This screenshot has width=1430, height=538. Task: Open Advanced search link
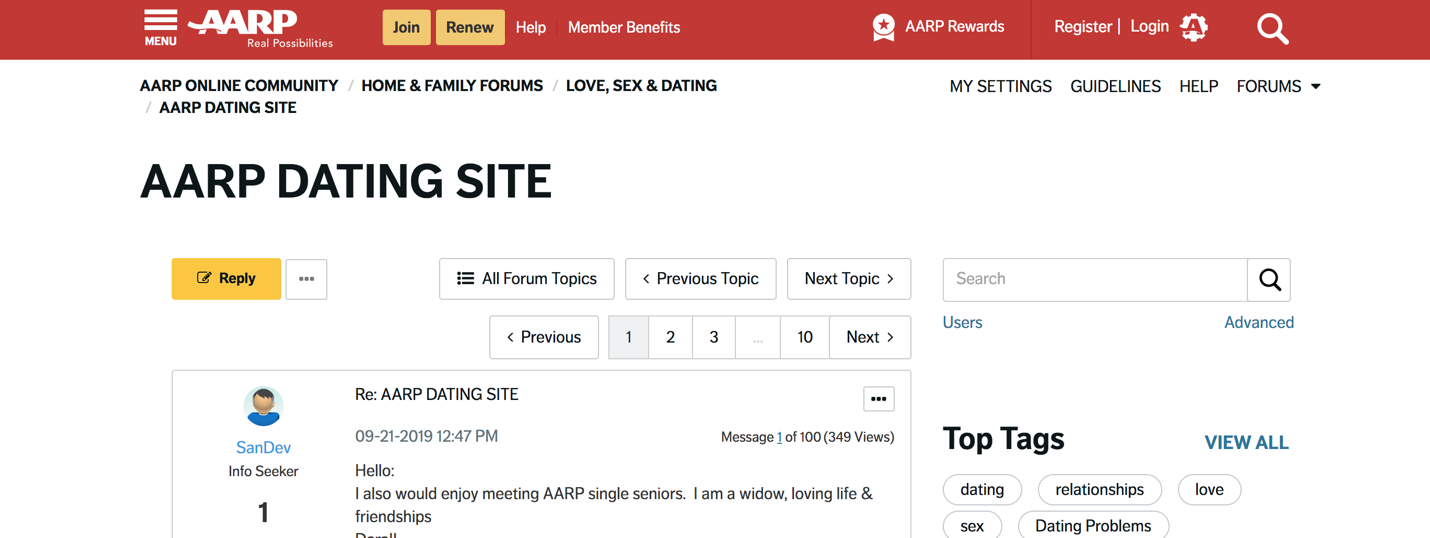coord(1259,322)
